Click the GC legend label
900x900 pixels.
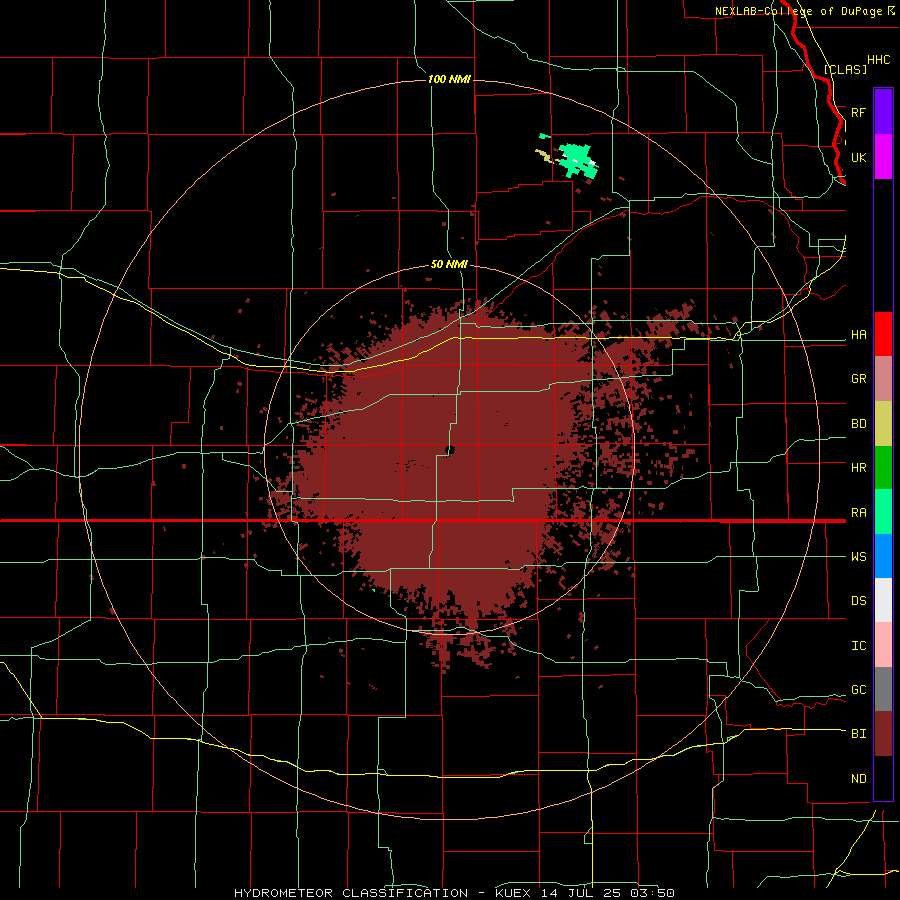click(858, 690)
